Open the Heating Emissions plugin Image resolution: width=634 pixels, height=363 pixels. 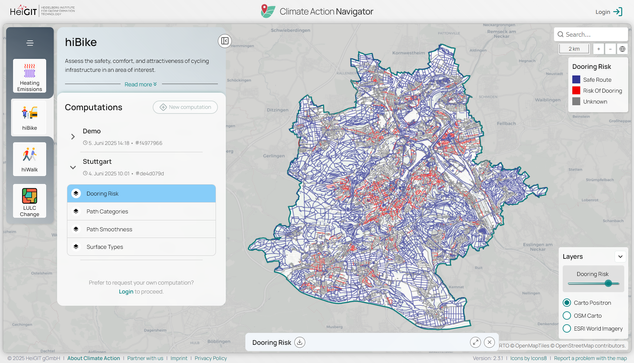30,76
